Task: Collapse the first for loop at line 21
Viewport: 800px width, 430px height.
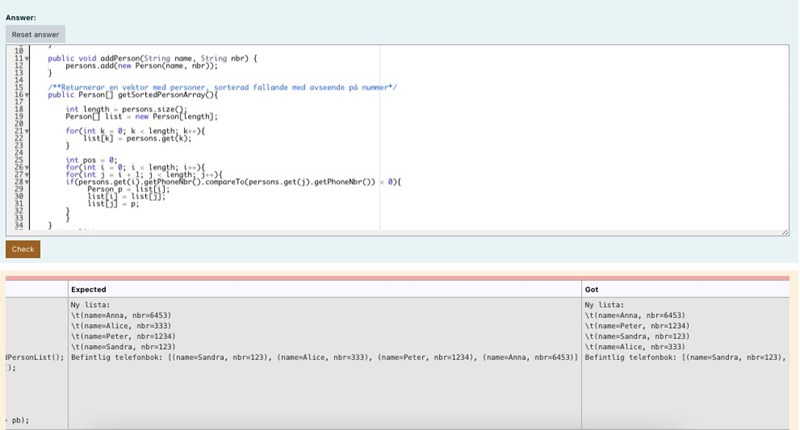Action: [26, 130]
